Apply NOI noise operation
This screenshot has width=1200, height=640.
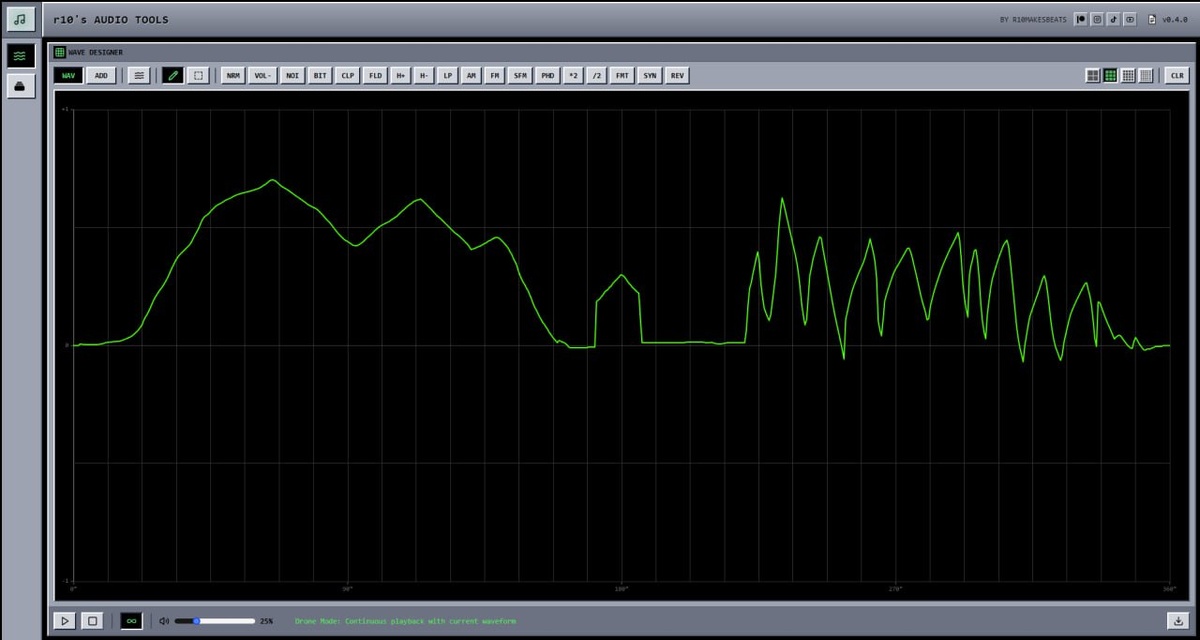292,75
